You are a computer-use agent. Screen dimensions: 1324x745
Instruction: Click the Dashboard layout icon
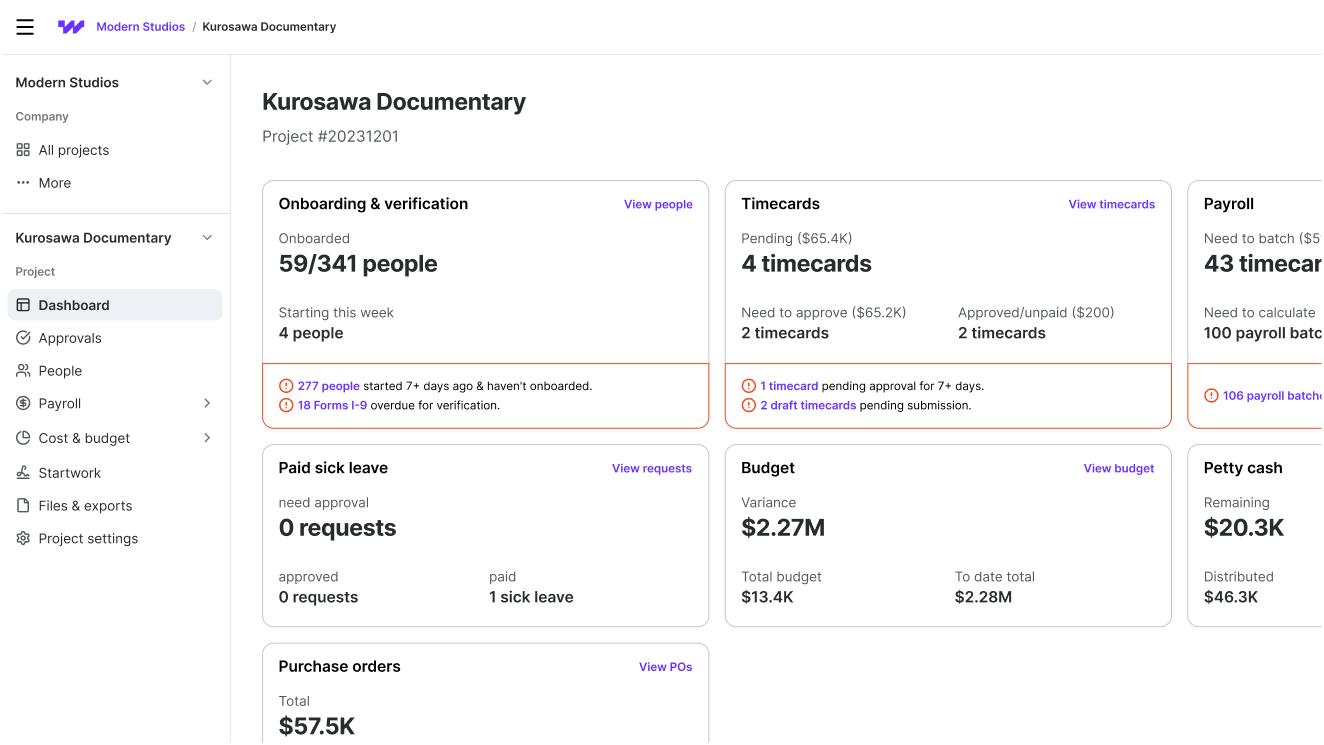(23, 305)
